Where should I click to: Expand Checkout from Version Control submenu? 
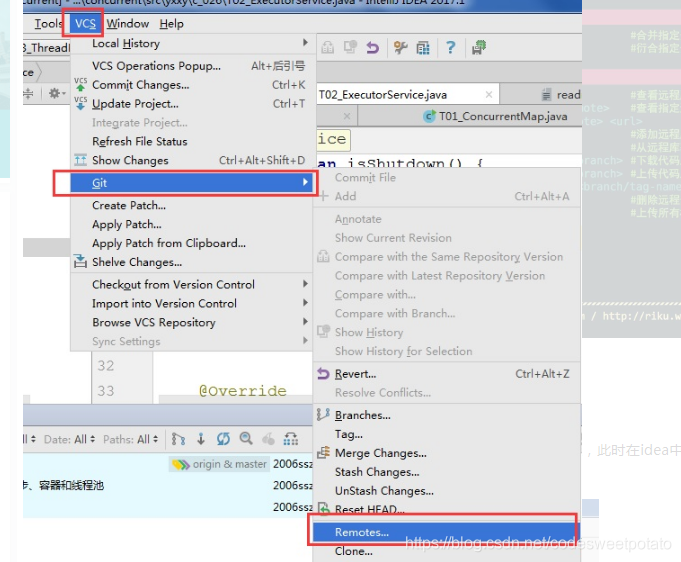tap(191, 284)
